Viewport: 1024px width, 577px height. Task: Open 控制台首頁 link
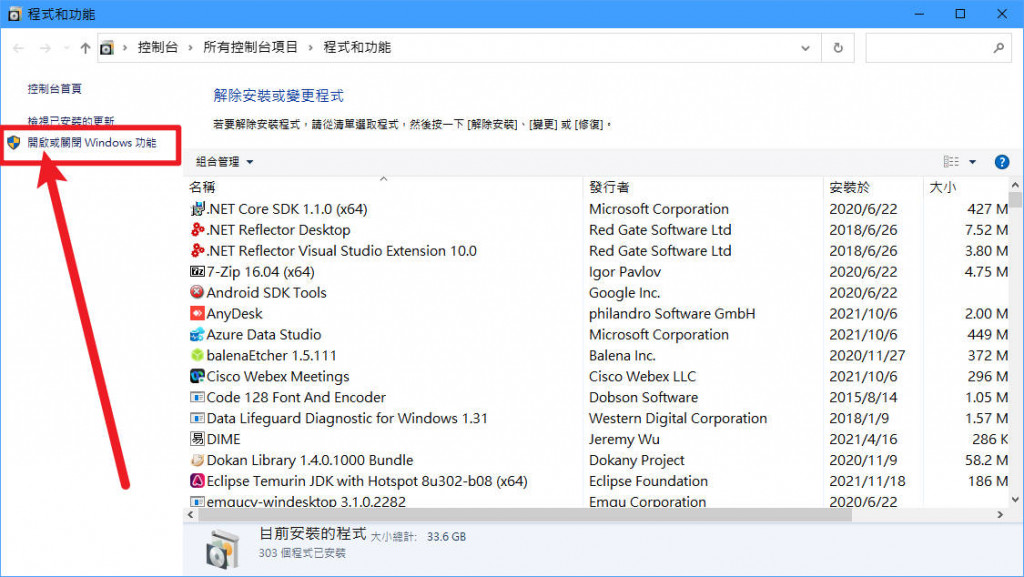click(x=54, y=89)
